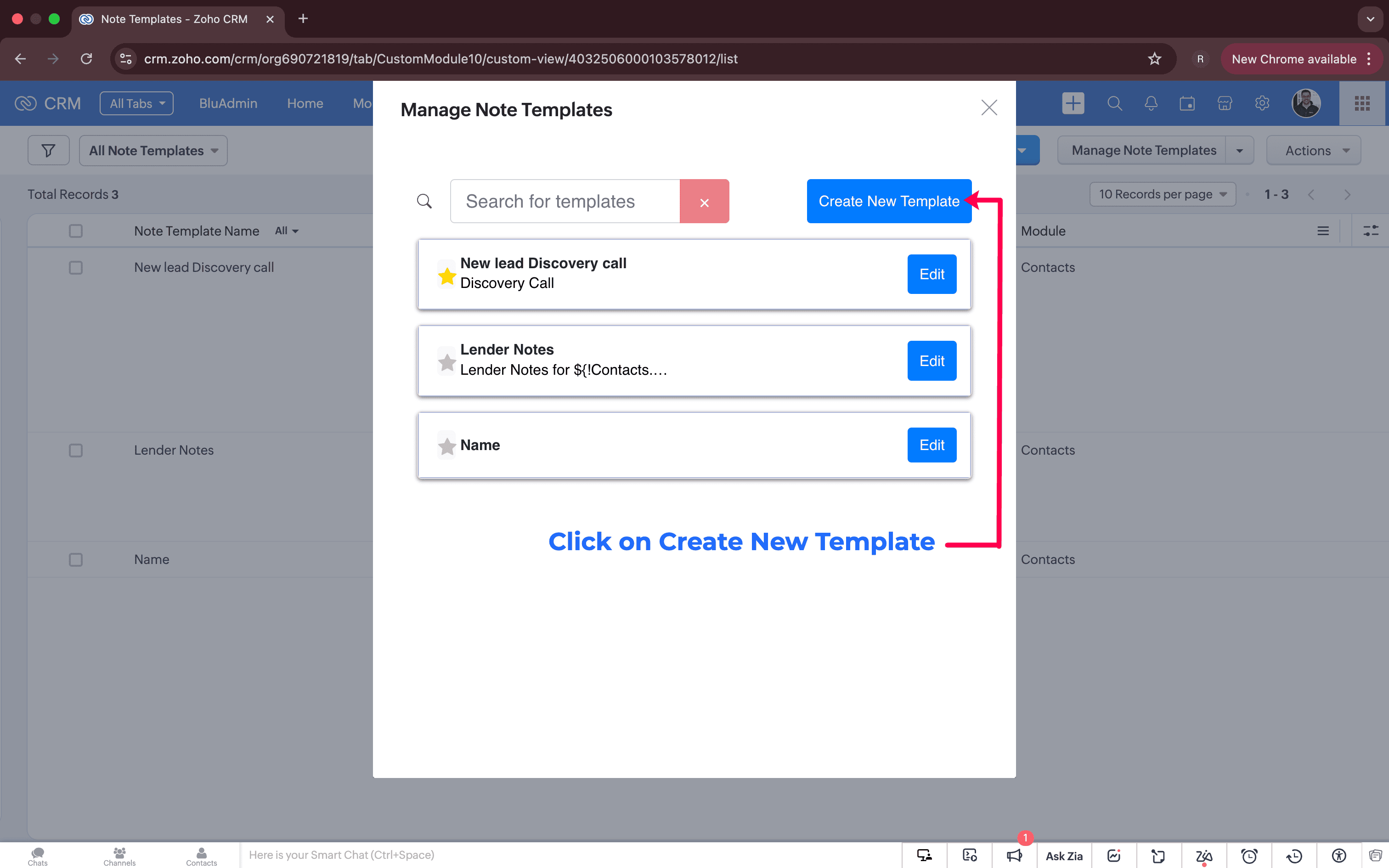Open the Zoho apps grid icon
The height and width of the screenshot is (868, 1389).
(x=1362, y=103)
